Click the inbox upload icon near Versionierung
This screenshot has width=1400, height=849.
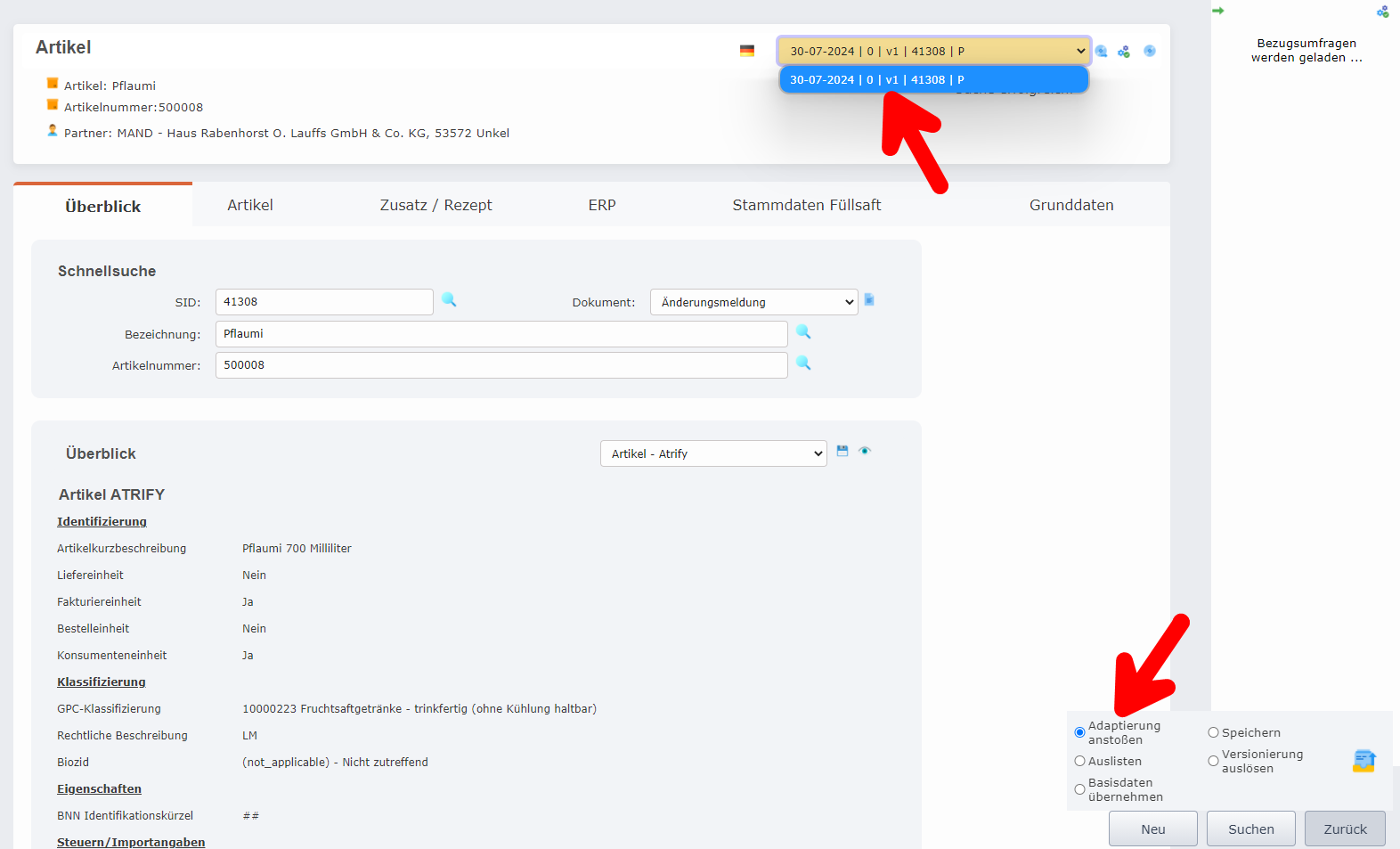coord(1363,761)
